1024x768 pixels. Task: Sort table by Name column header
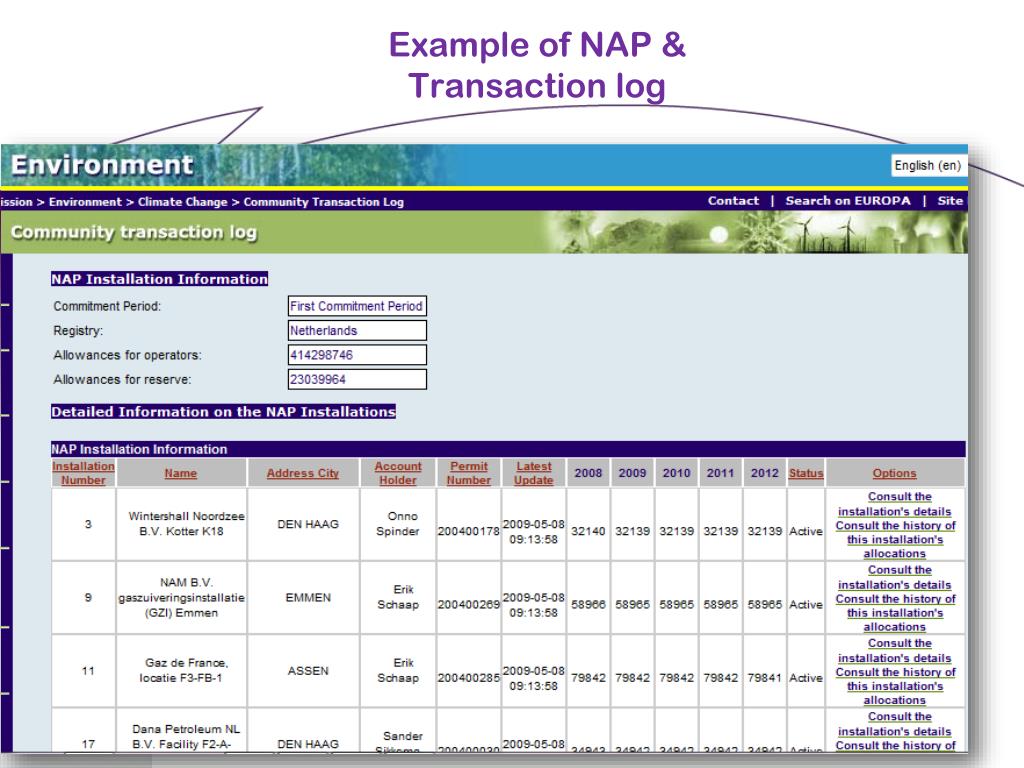181,473
